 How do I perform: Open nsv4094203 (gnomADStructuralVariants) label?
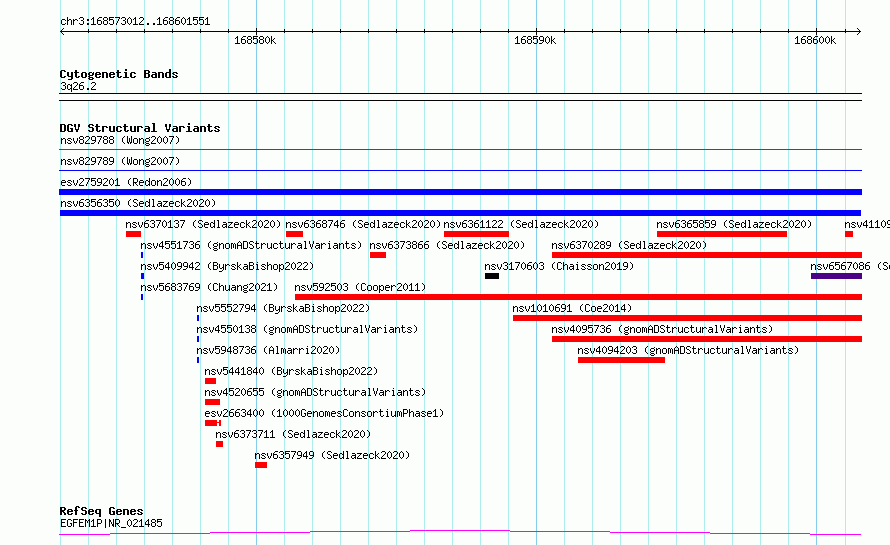(x=688, y=350)
